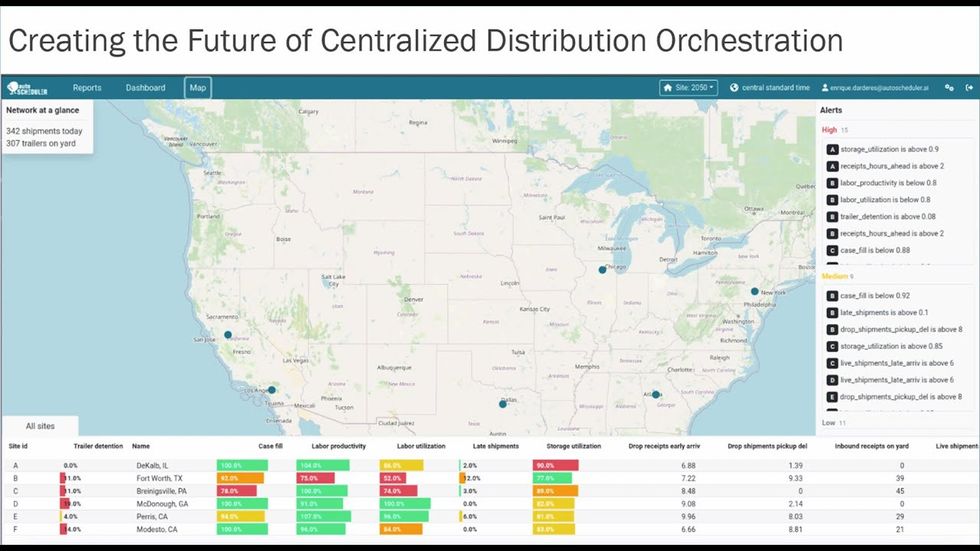Sort by Labor productivity column header
Screen dimensions: 980x551
click(x=339, y=446)
